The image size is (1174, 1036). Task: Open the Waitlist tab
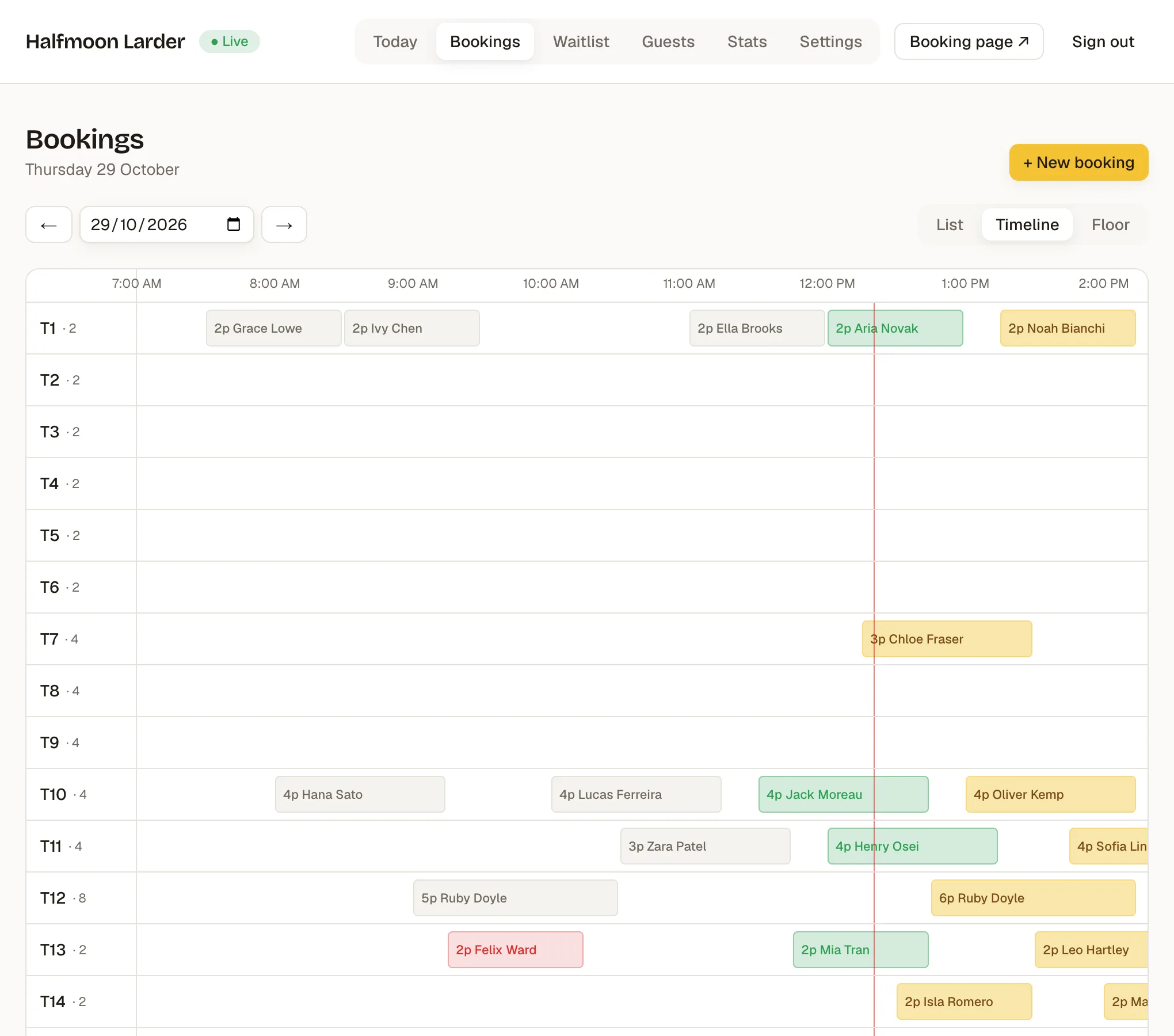click(581, 41)
